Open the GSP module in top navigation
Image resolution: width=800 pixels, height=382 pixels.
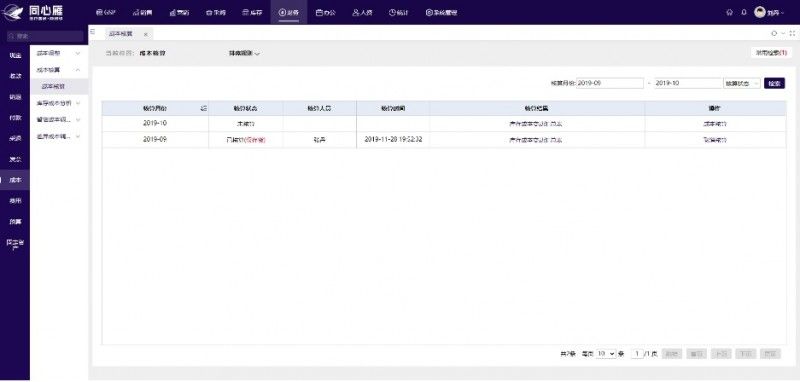[x=106, y=13]
